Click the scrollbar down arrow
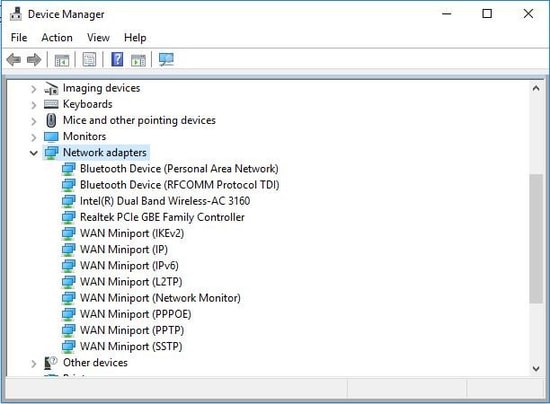Screen dimensions: 550x404 [x=536, y=368]
